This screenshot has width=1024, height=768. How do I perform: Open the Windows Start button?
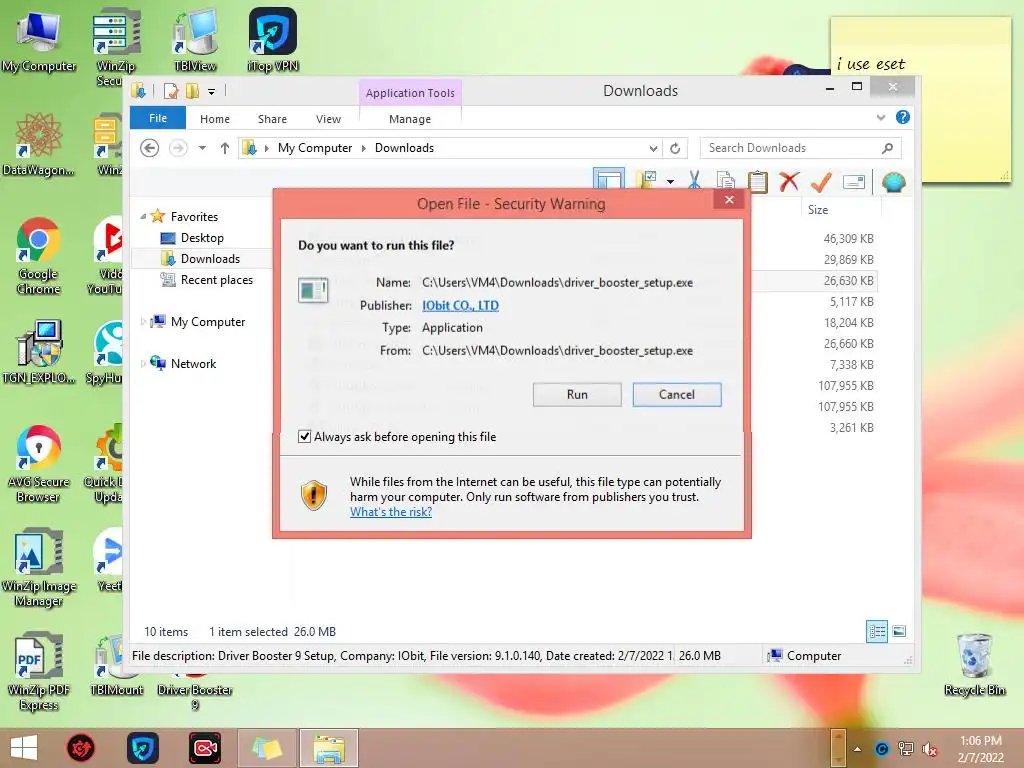pos(24,748)
